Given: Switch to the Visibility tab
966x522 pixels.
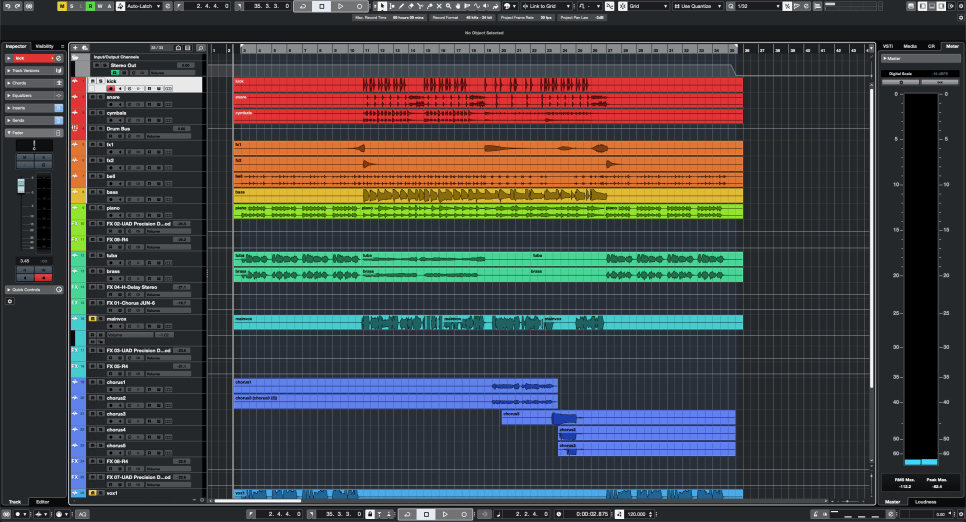Looking at the screenshot, I should click(45, 46).
